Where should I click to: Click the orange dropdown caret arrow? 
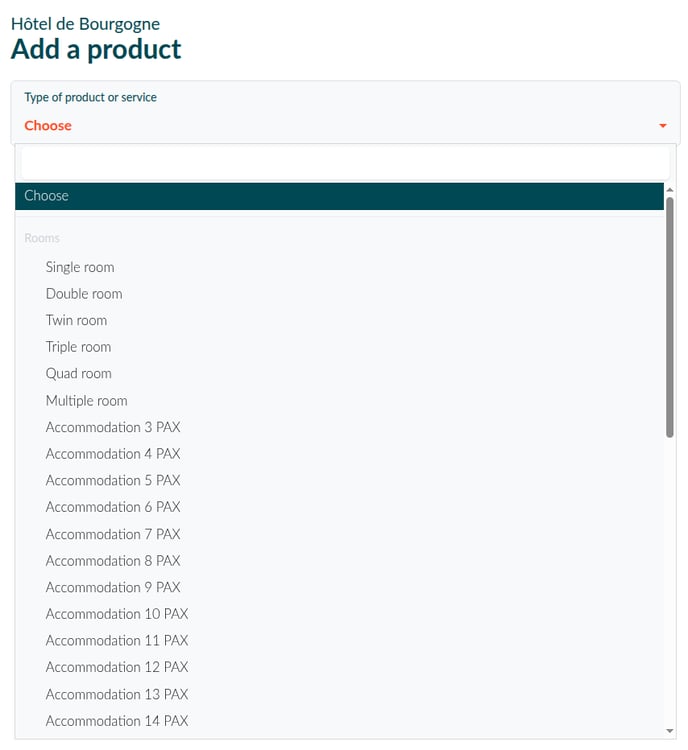[663, 126]
